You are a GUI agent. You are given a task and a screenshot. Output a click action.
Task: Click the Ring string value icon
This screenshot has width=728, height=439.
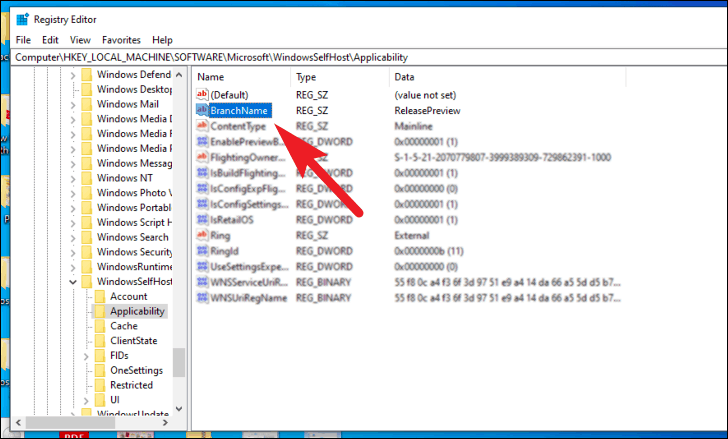click(202, 235)
